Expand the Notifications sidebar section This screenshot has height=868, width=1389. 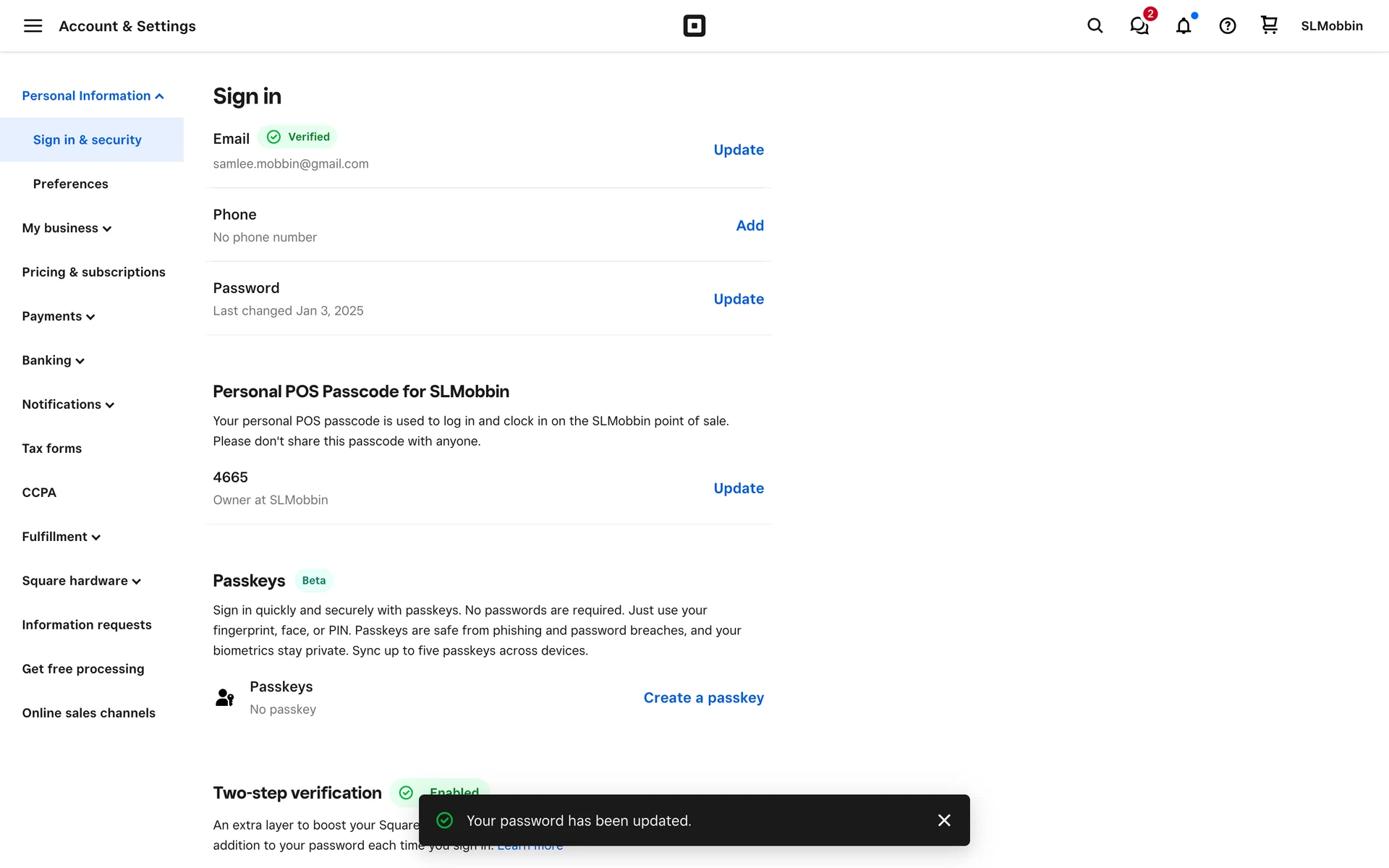click(68, 404)
